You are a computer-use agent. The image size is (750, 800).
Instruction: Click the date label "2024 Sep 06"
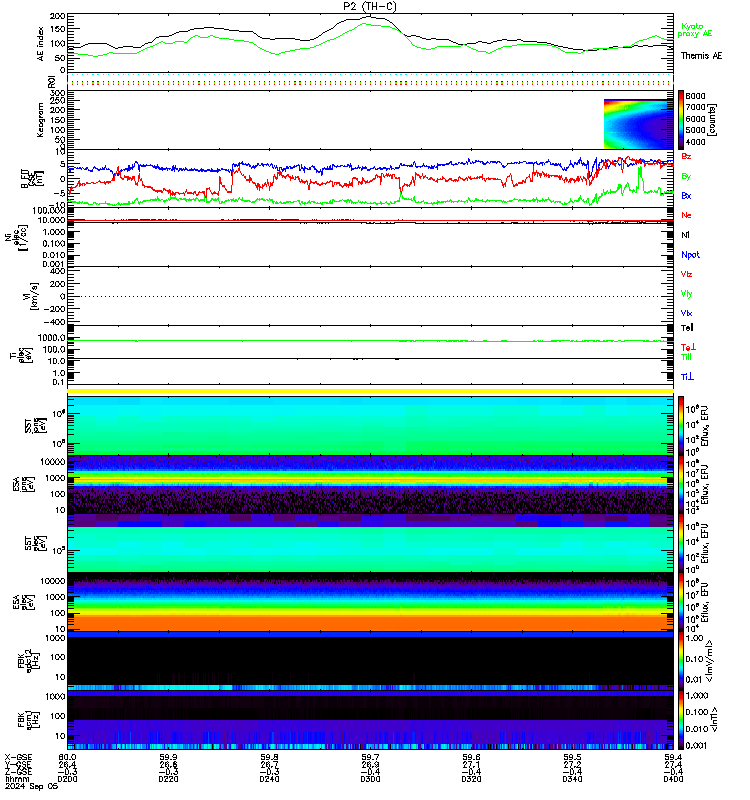[32, 787]
